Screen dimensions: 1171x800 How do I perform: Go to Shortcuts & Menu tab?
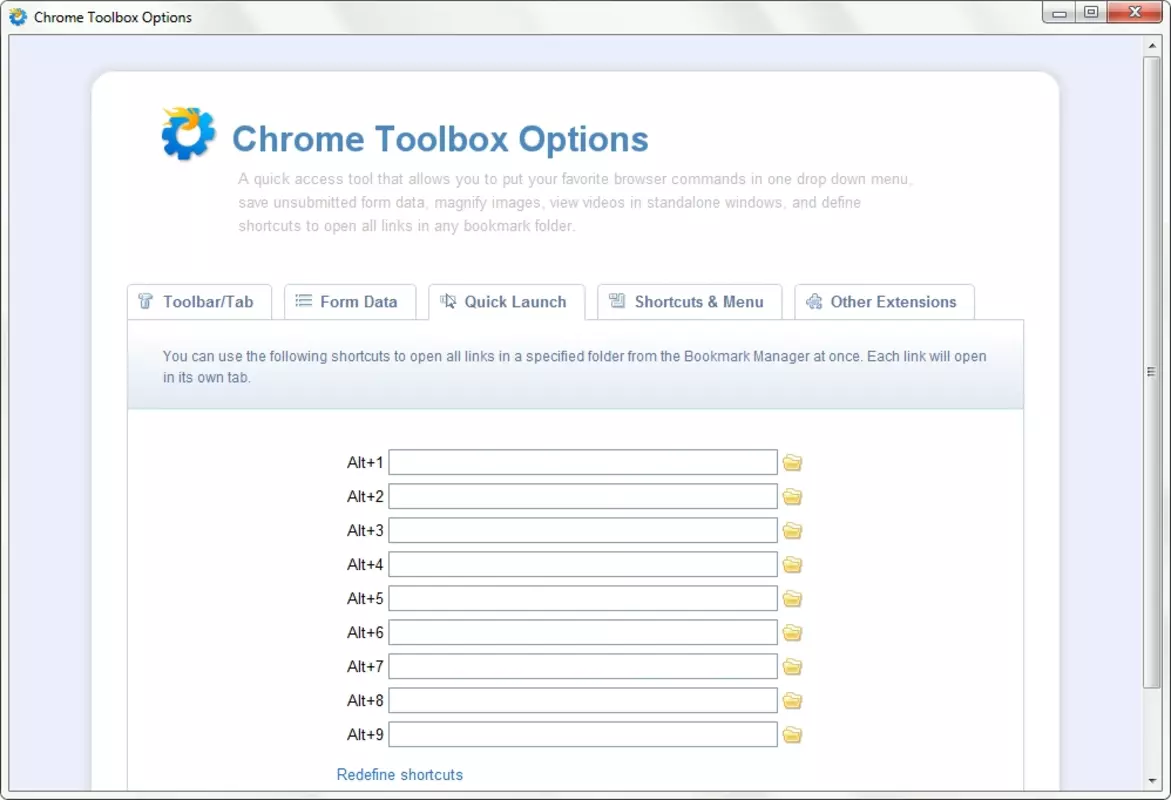pyautogui.click(x=689, y=302)
